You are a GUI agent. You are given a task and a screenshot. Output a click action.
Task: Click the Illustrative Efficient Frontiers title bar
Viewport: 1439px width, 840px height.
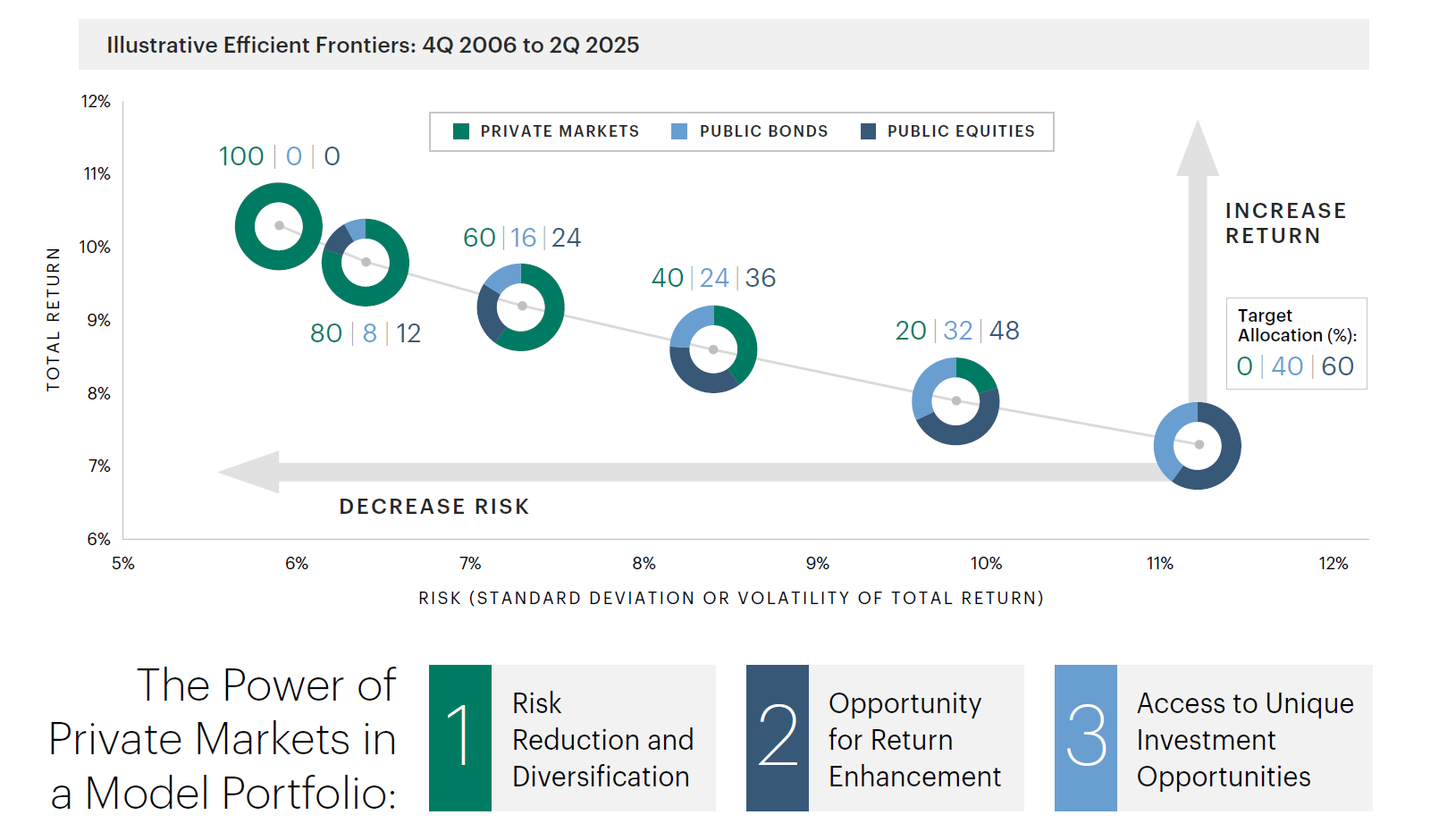[723, 45]
